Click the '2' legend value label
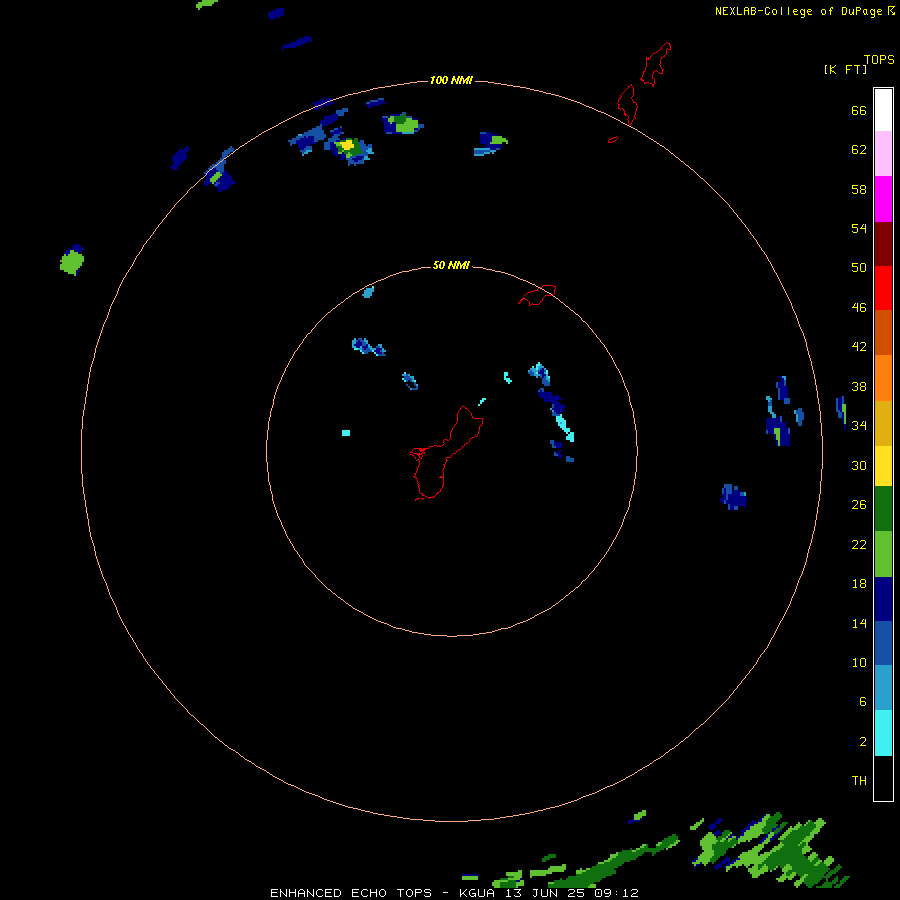Screen dimensions: 900x900 [x=863, y=742]
